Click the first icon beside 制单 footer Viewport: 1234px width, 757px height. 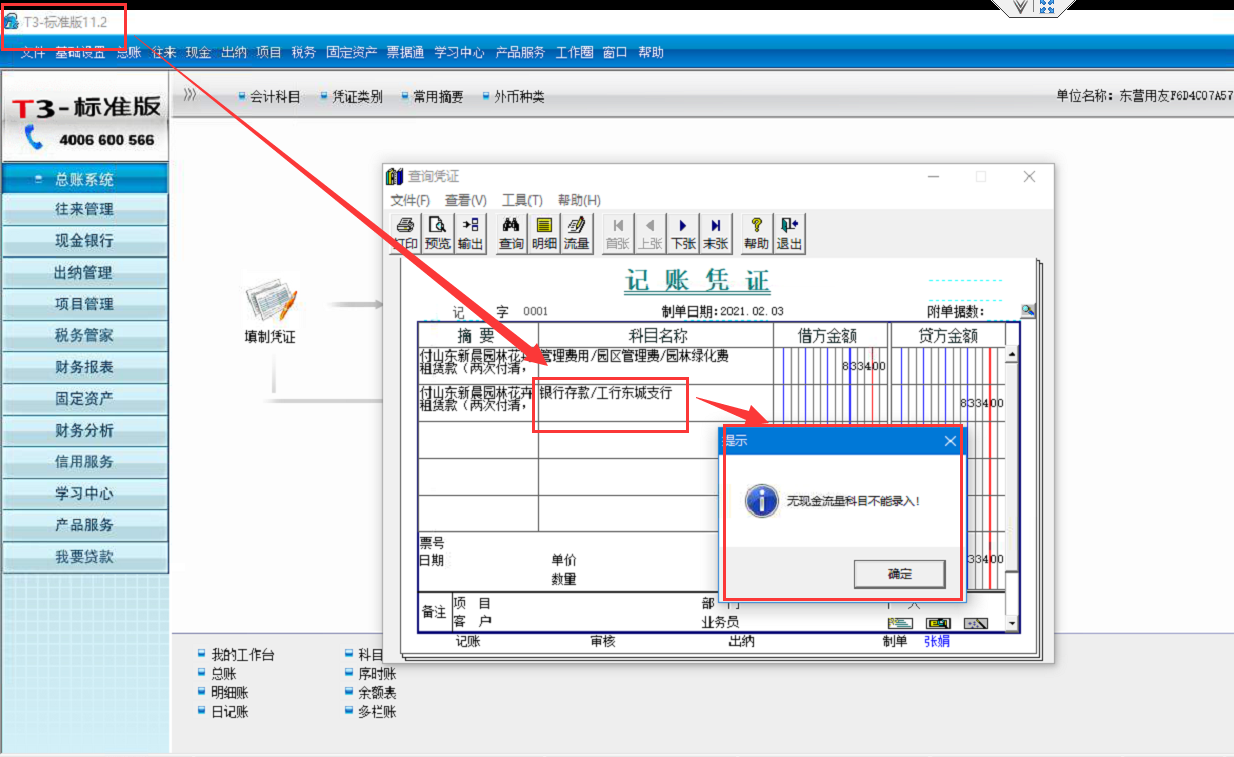pos(899,623)
